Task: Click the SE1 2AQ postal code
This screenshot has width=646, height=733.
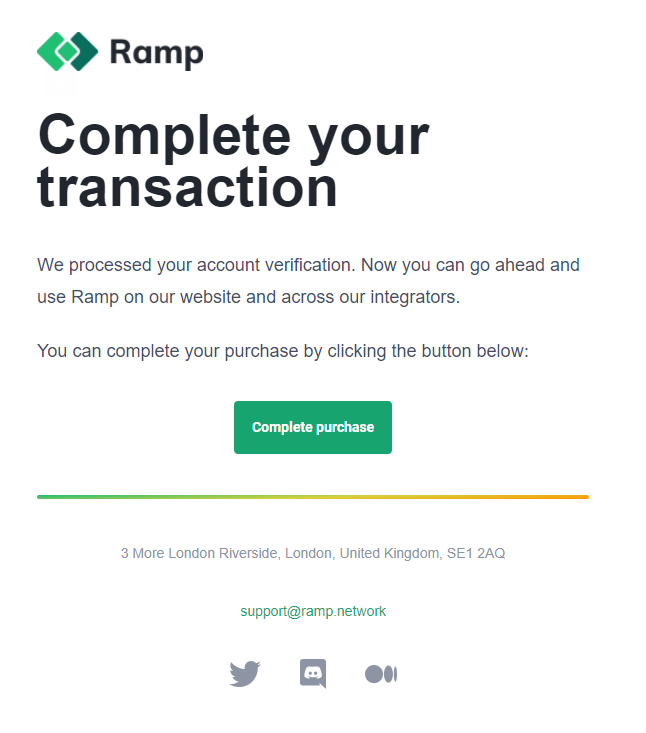Action: click(x=476, y=553)
